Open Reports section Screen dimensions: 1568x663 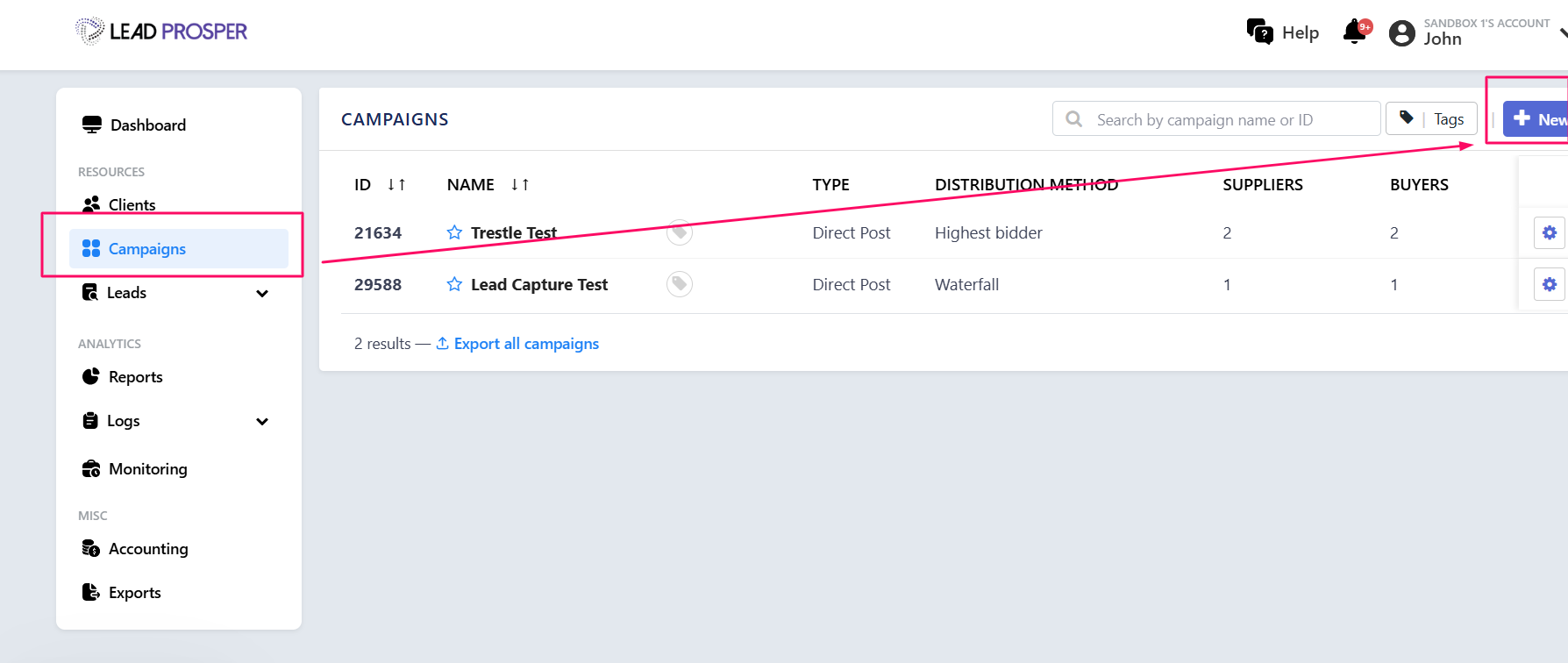[x=136, y=376]
